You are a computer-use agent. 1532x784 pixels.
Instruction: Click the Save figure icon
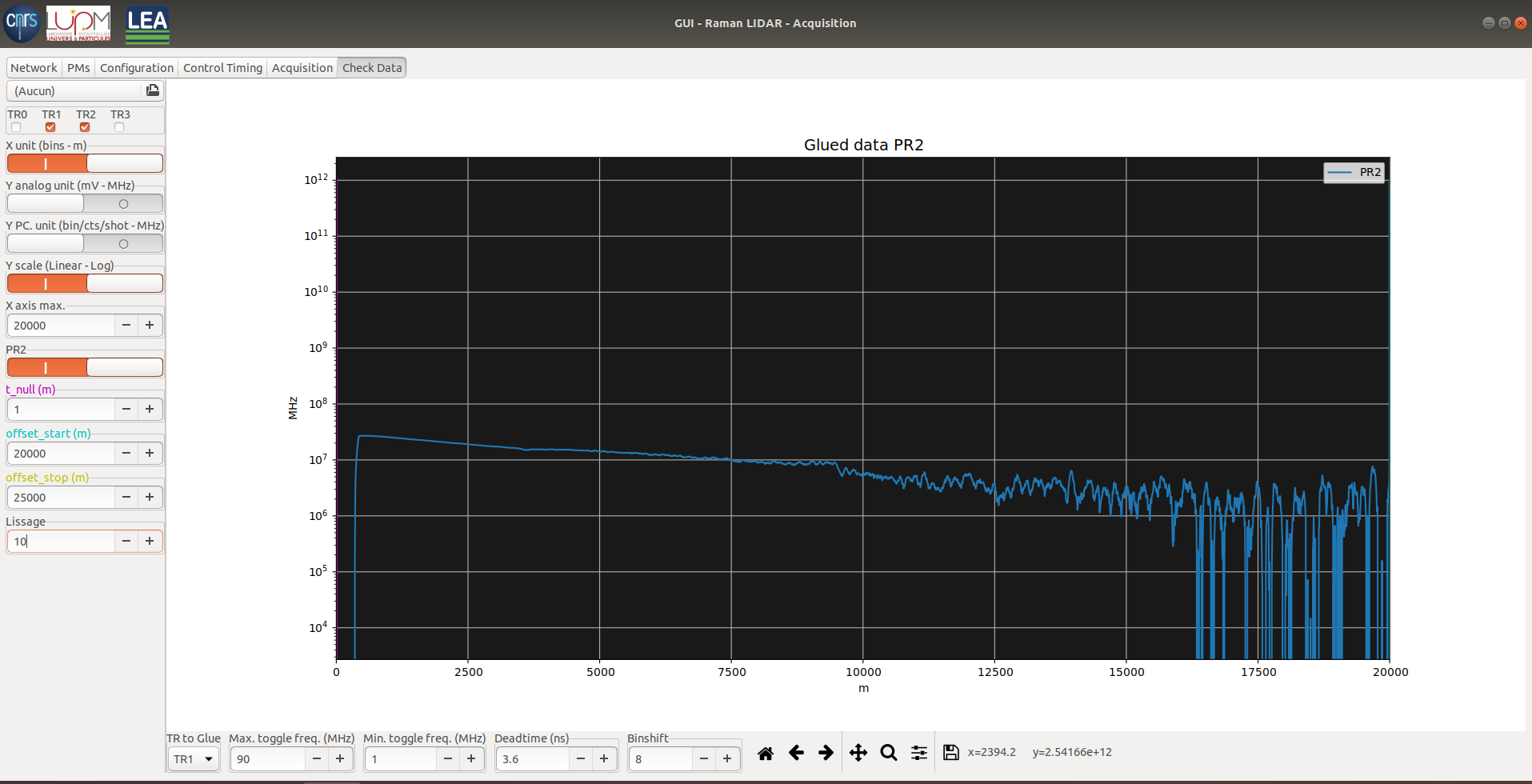(x=950, y=753)
